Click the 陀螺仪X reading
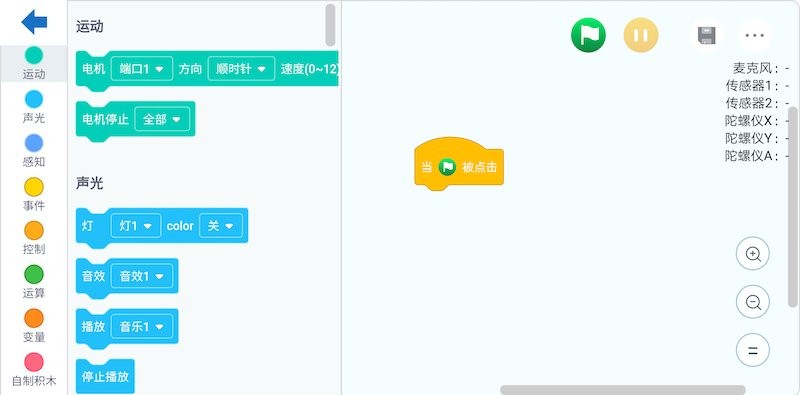This screenshot has height=395, width=800. click(x=758, y=120)
